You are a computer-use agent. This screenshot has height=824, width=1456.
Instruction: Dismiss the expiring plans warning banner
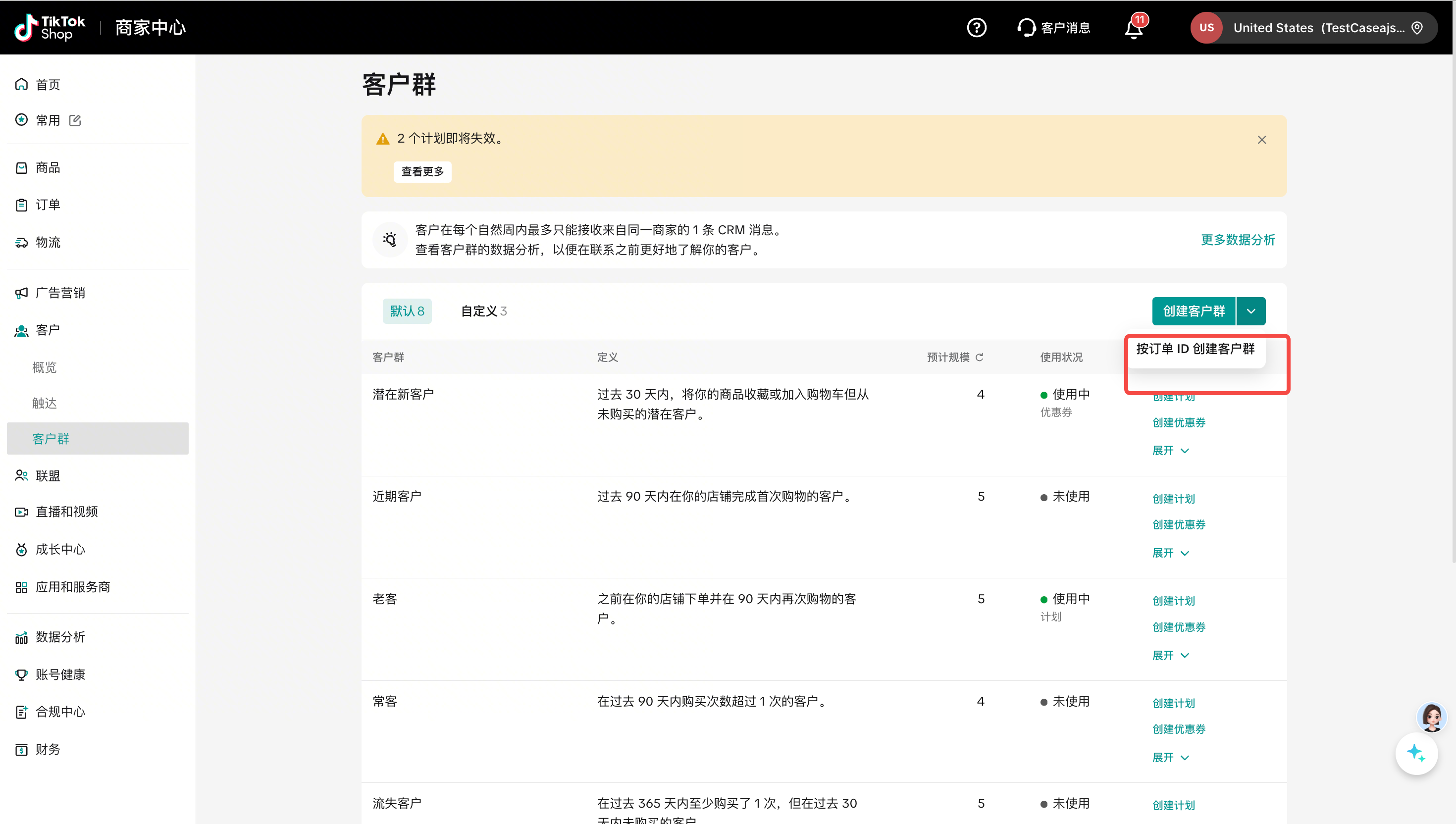(x=1261, y=140)
